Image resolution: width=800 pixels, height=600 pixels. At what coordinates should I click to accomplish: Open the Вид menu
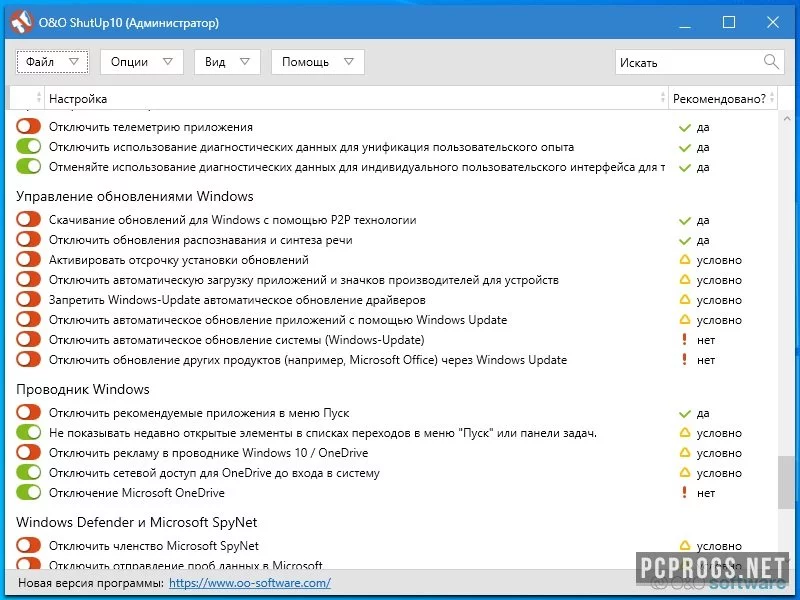point(227,62)
